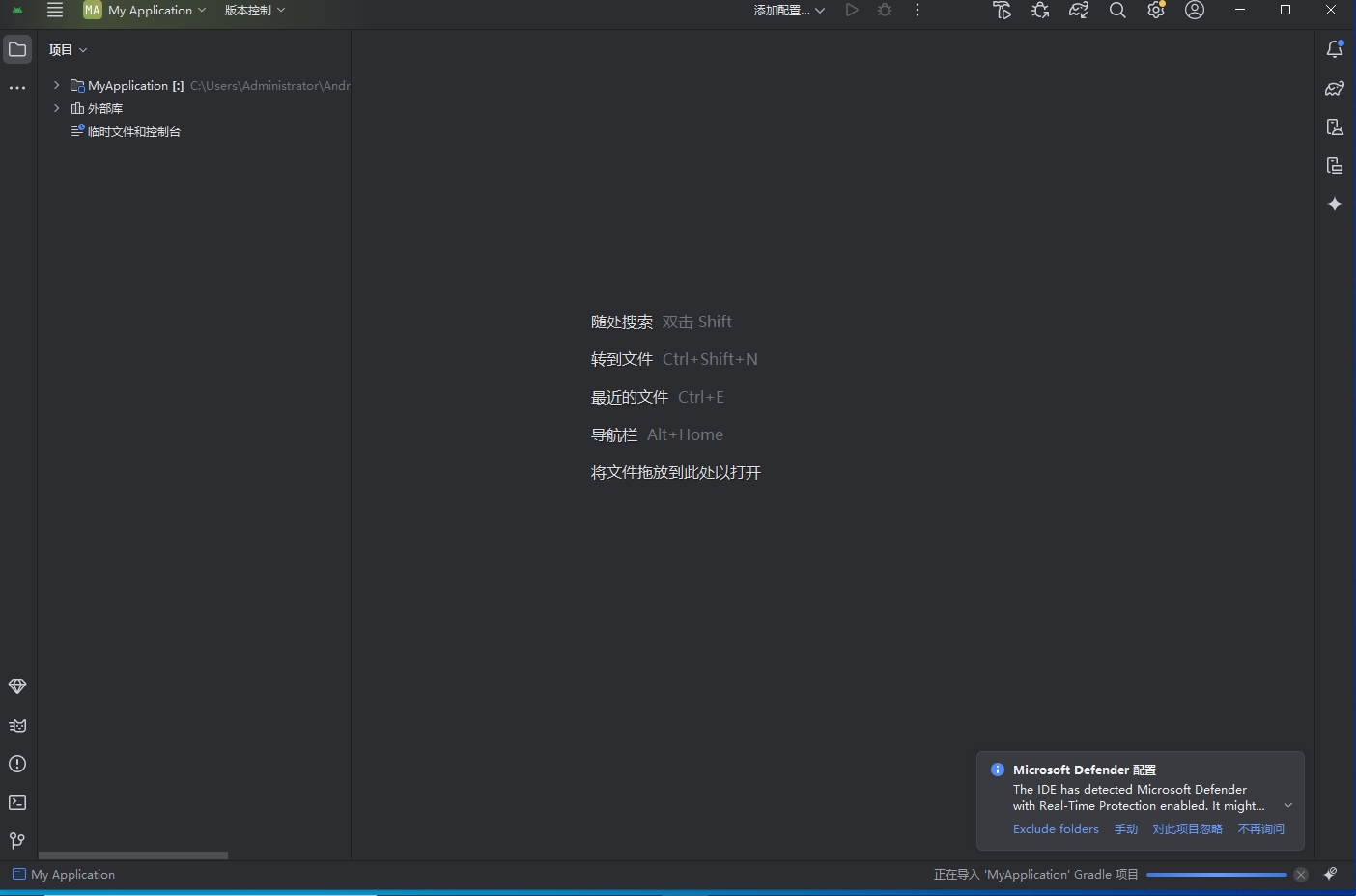Open the Settings gear icon
Image resolution: width=1356 pixels, height=896 pixels.
(1156, 11)
